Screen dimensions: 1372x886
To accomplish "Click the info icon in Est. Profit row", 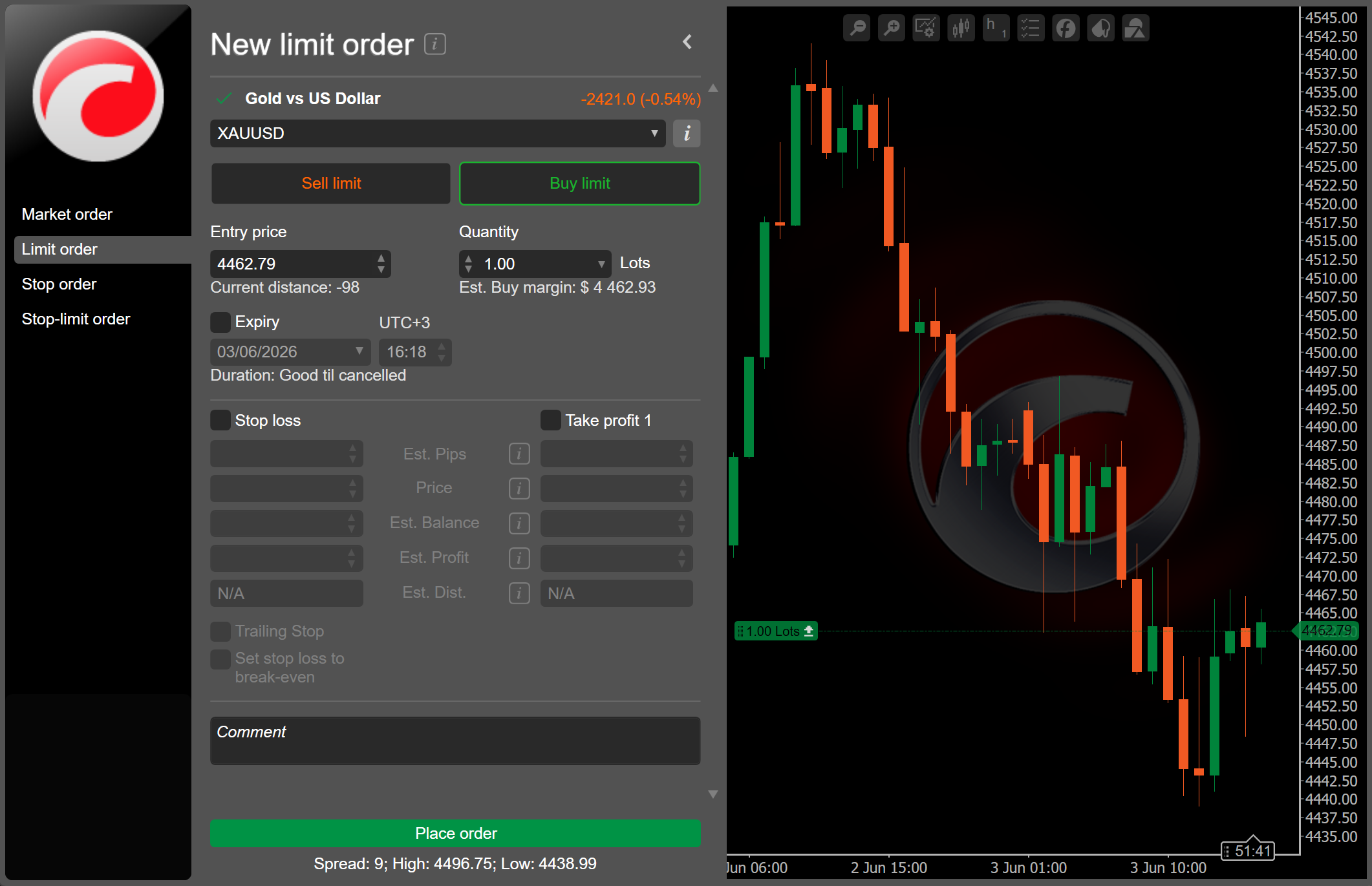I will tap(519, 558).
